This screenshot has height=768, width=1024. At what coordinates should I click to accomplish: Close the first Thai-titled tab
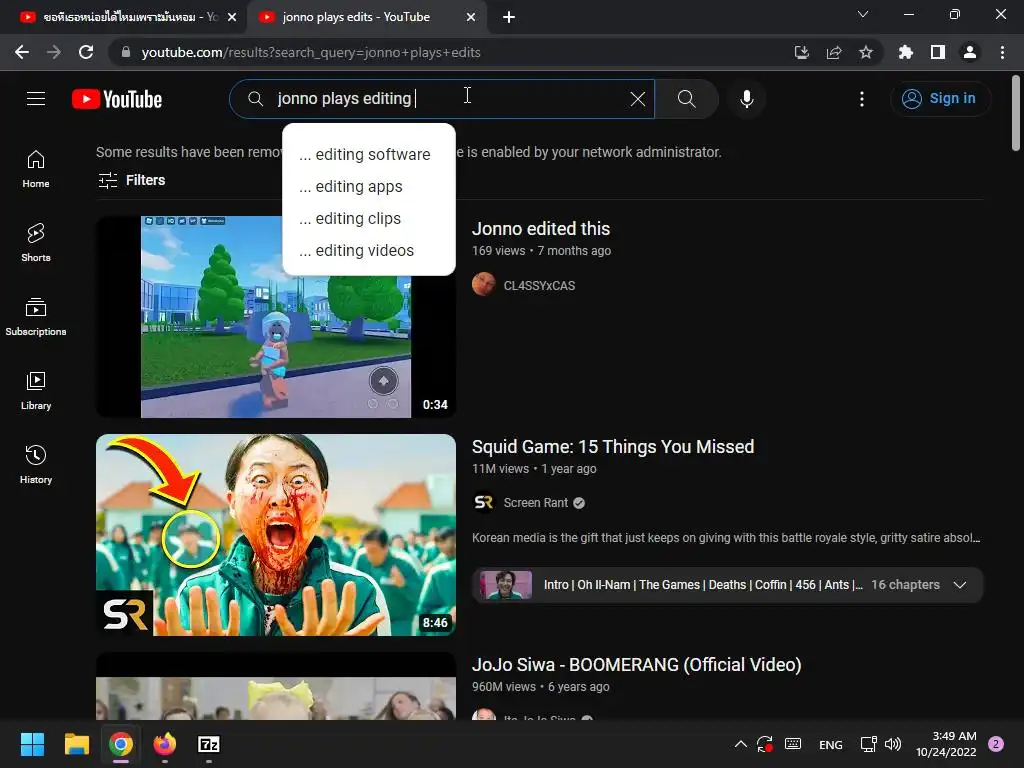(x=232, y=17)
